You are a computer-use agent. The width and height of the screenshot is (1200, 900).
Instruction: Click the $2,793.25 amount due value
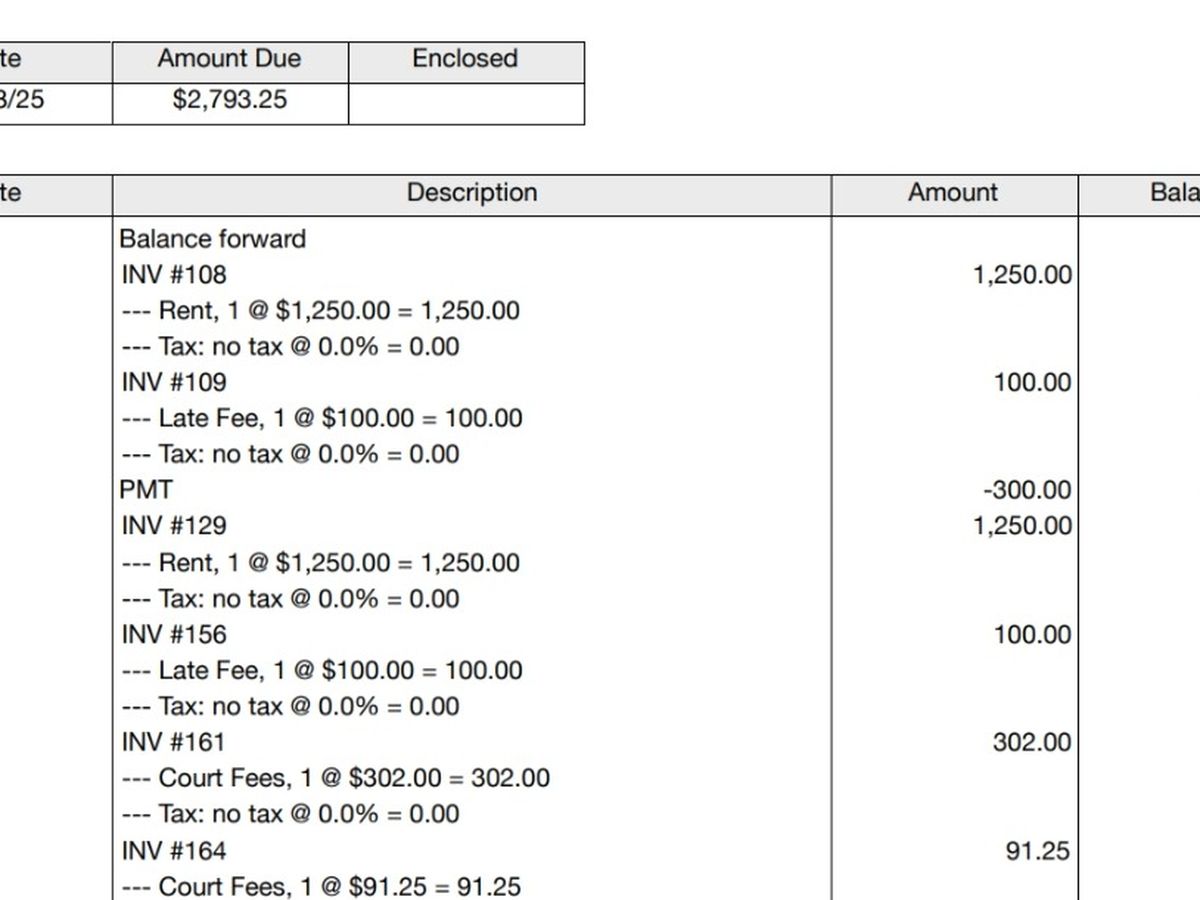tap(229, 100)
